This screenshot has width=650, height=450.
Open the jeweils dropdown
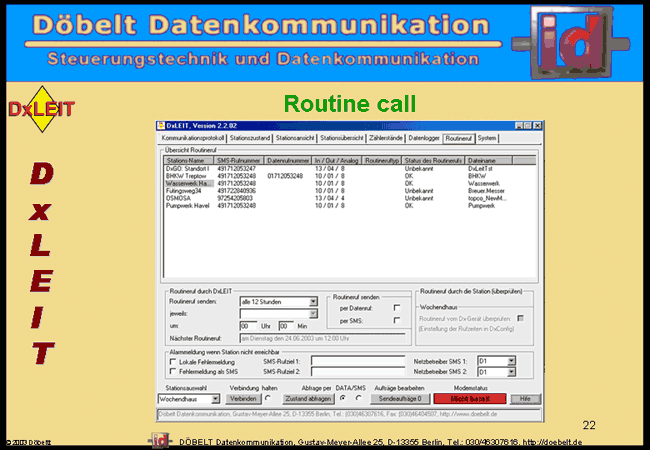pos(313,314)
